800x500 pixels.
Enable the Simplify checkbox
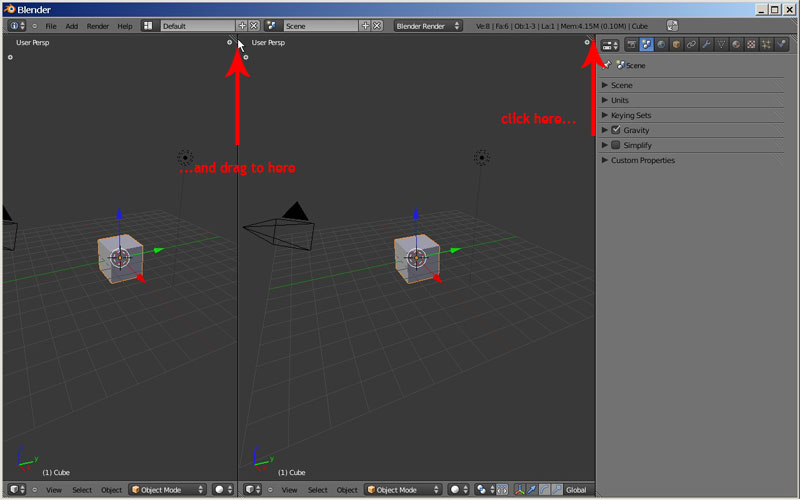(x=616, y=145)
